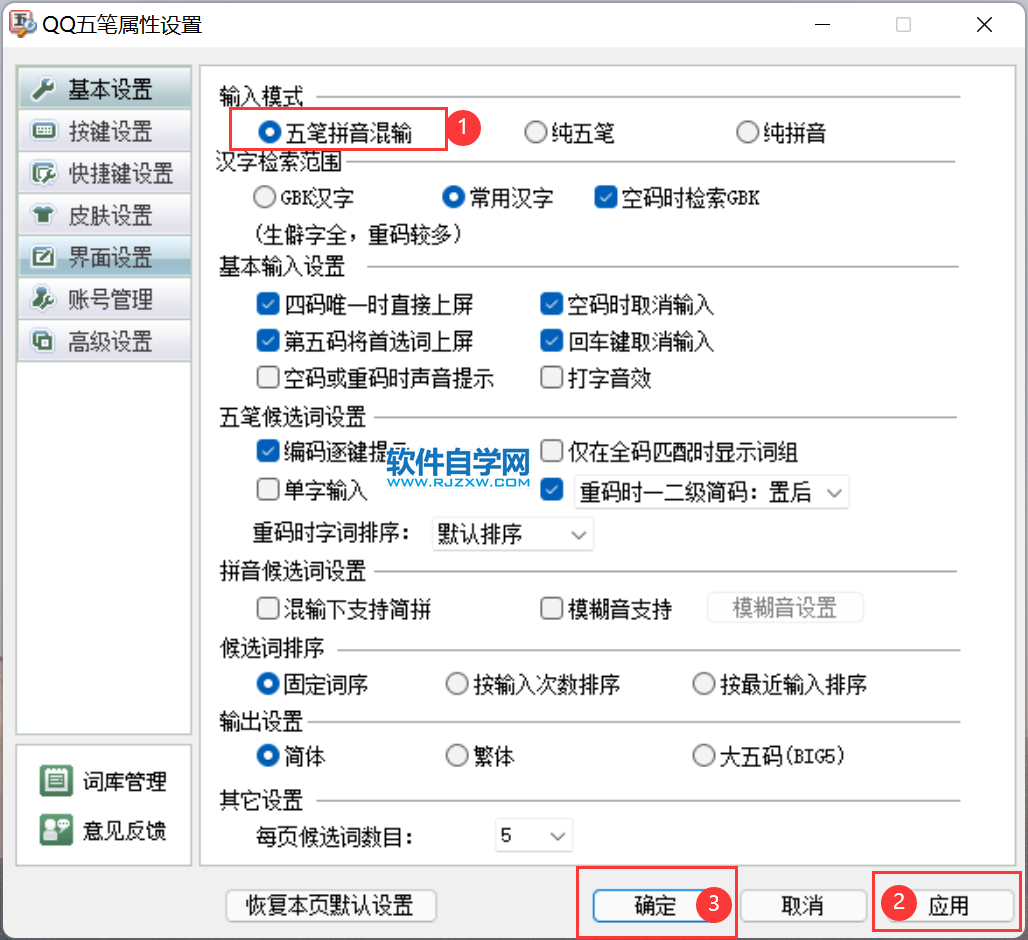Screen dimensions: 1028x940
Task: Select 按最近输入排序 option
Action: pos(703,684)
